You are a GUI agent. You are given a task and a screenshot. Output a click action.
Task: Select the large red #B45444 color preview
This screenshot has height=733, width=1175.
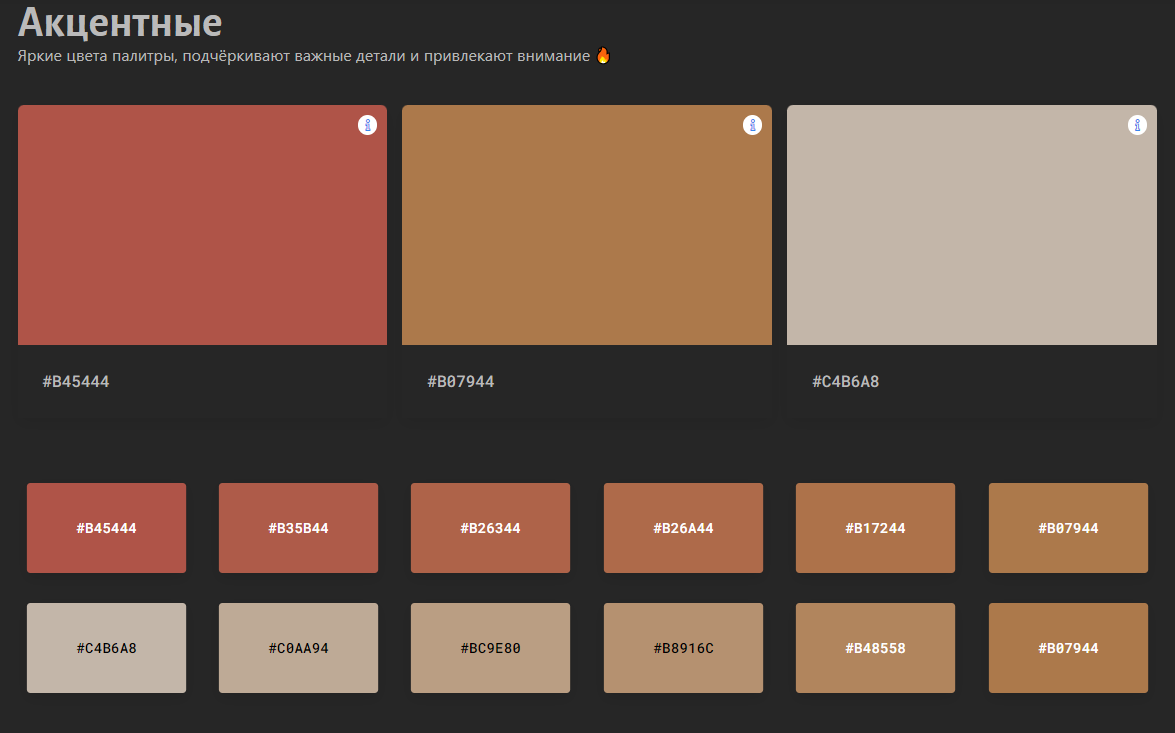(202, 225)
